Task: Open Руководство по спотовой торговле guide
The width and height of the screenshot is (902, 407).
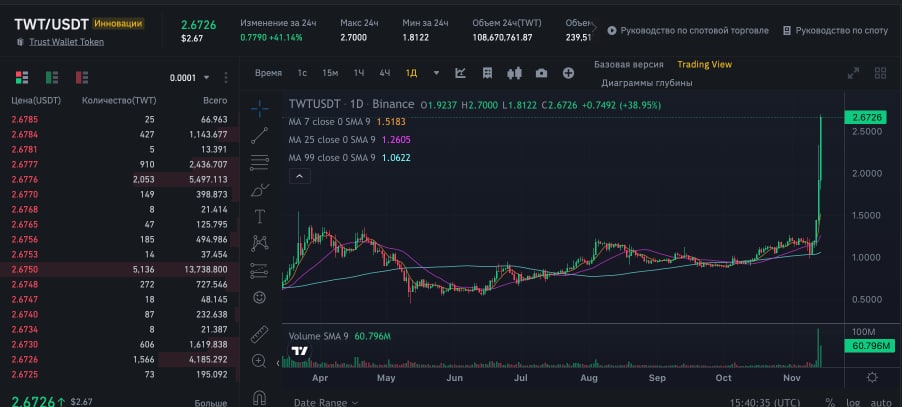Action: coord(688,30)
